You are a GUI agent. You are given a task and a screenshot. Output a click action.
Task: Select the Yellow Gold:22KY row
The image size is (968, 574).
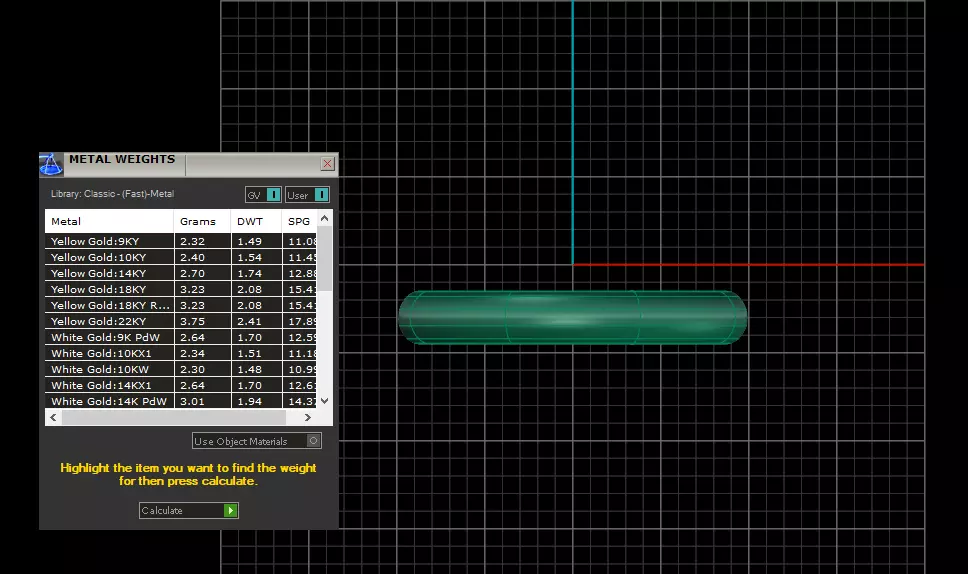(180, 322)
